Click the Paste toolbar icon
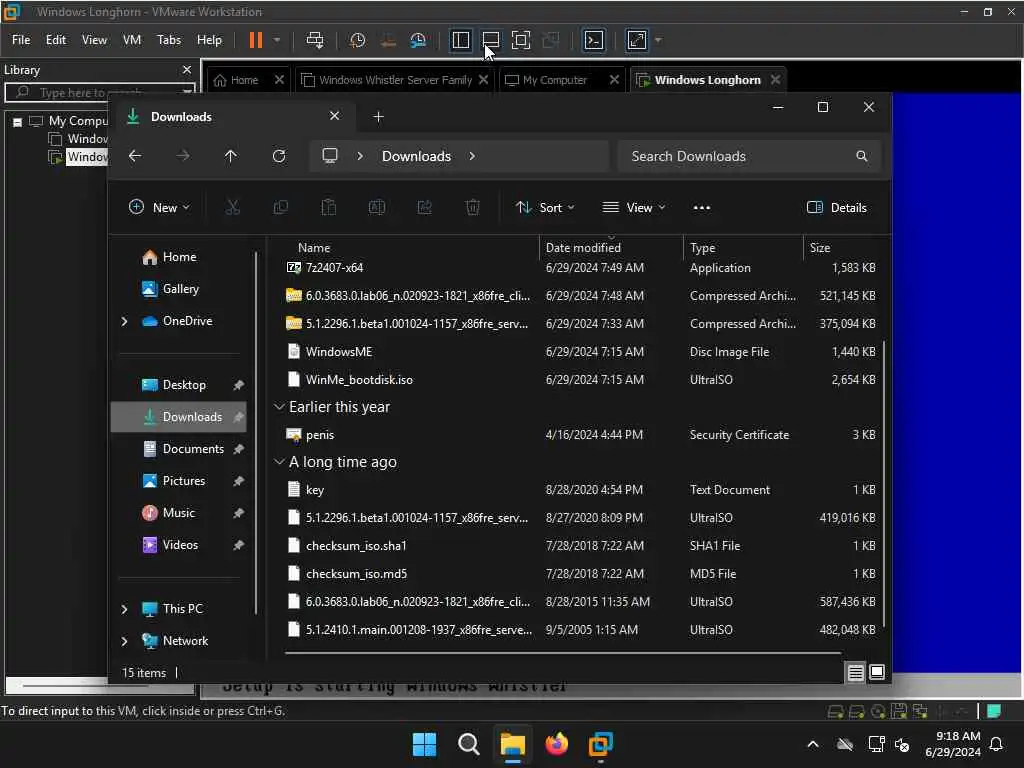This screenshot has width=1024, height=768. (x=328, y=208)
